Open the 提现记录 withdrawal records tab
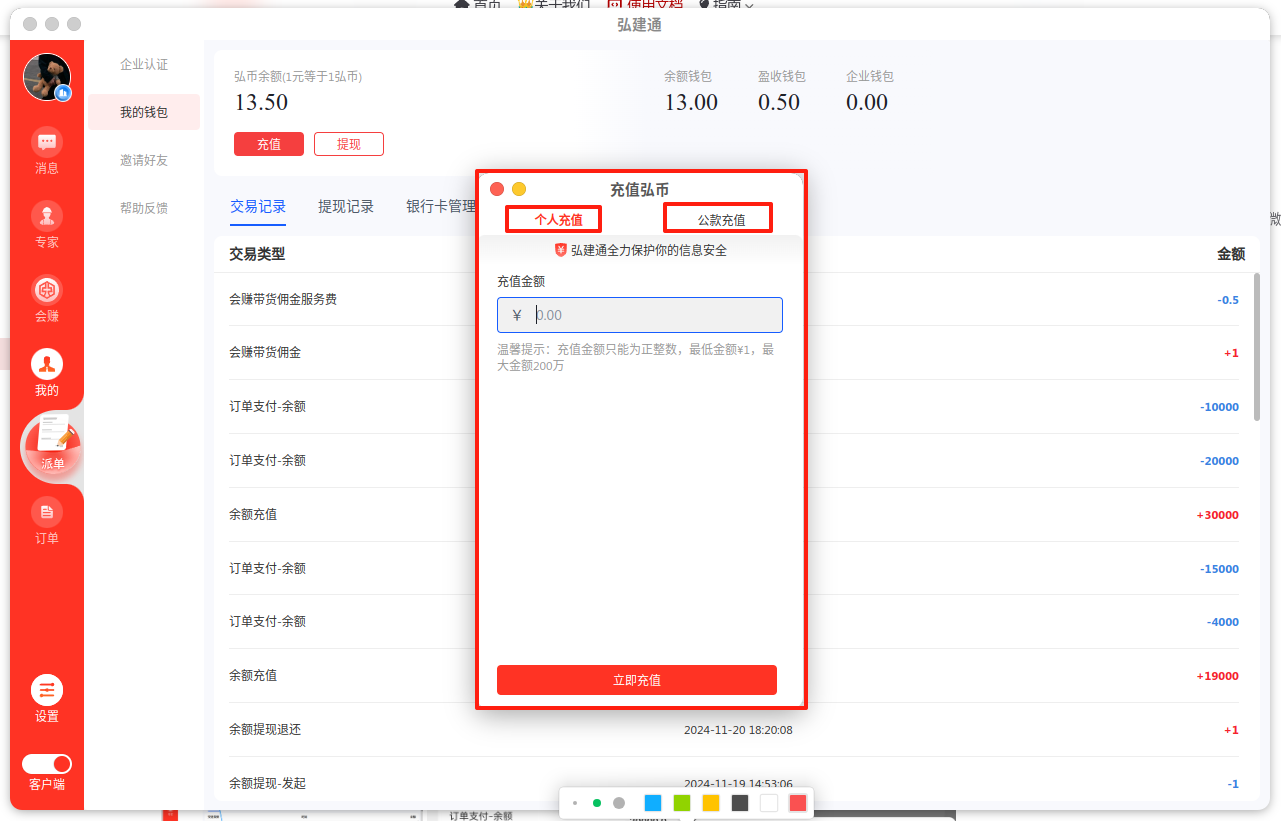 pyautogui.click(x=346, y=207)
